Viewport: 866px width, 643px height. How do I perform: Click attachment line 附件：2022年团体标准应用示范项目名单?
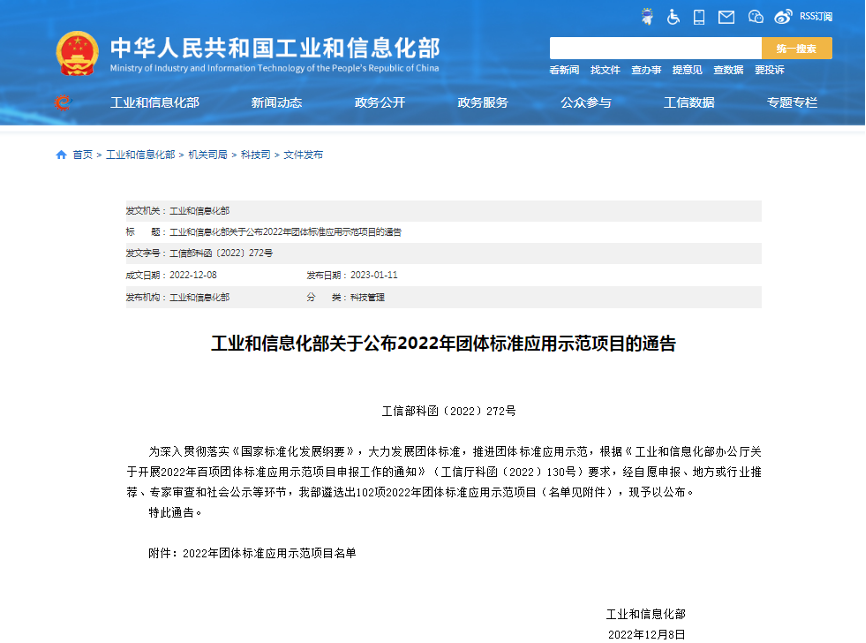252,553
